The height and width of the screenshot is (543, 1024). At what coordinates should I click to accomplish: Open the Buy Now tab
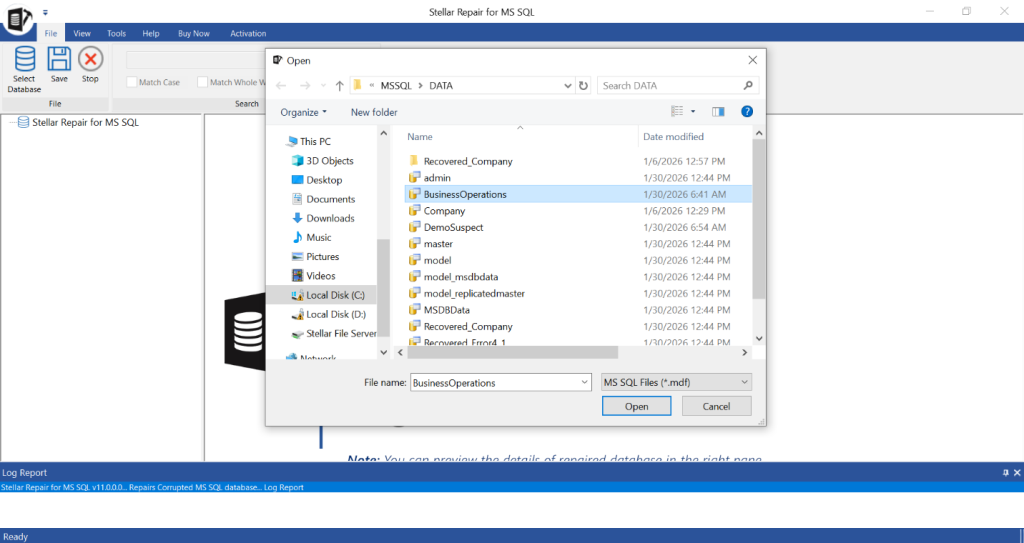coord(194,33)
